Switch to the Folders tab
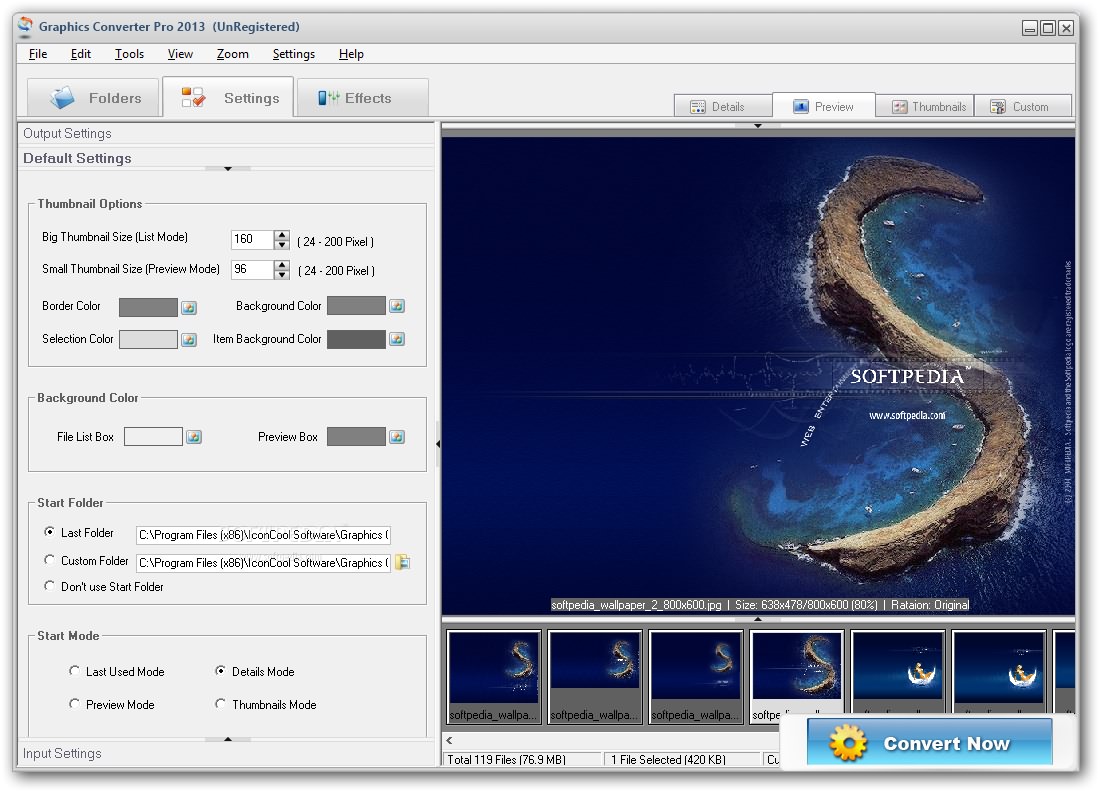Viewport: 1100px width, 792px height. pos(93,98)
